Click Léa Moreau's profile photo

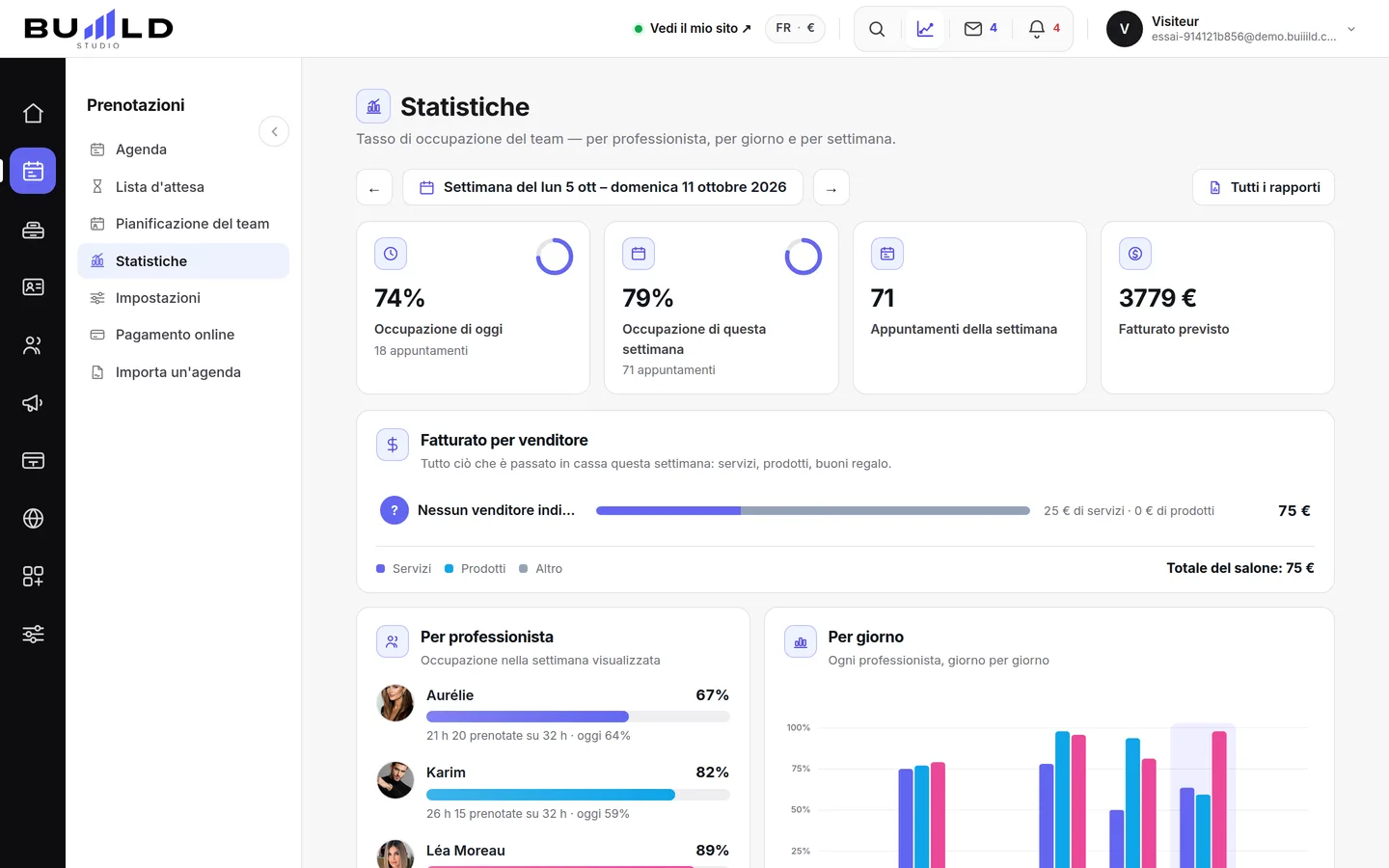[395, 854]
